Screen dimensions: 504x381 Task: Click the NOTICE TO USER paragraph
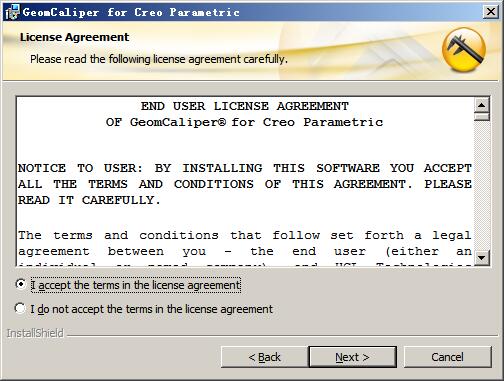pos(245,184)
